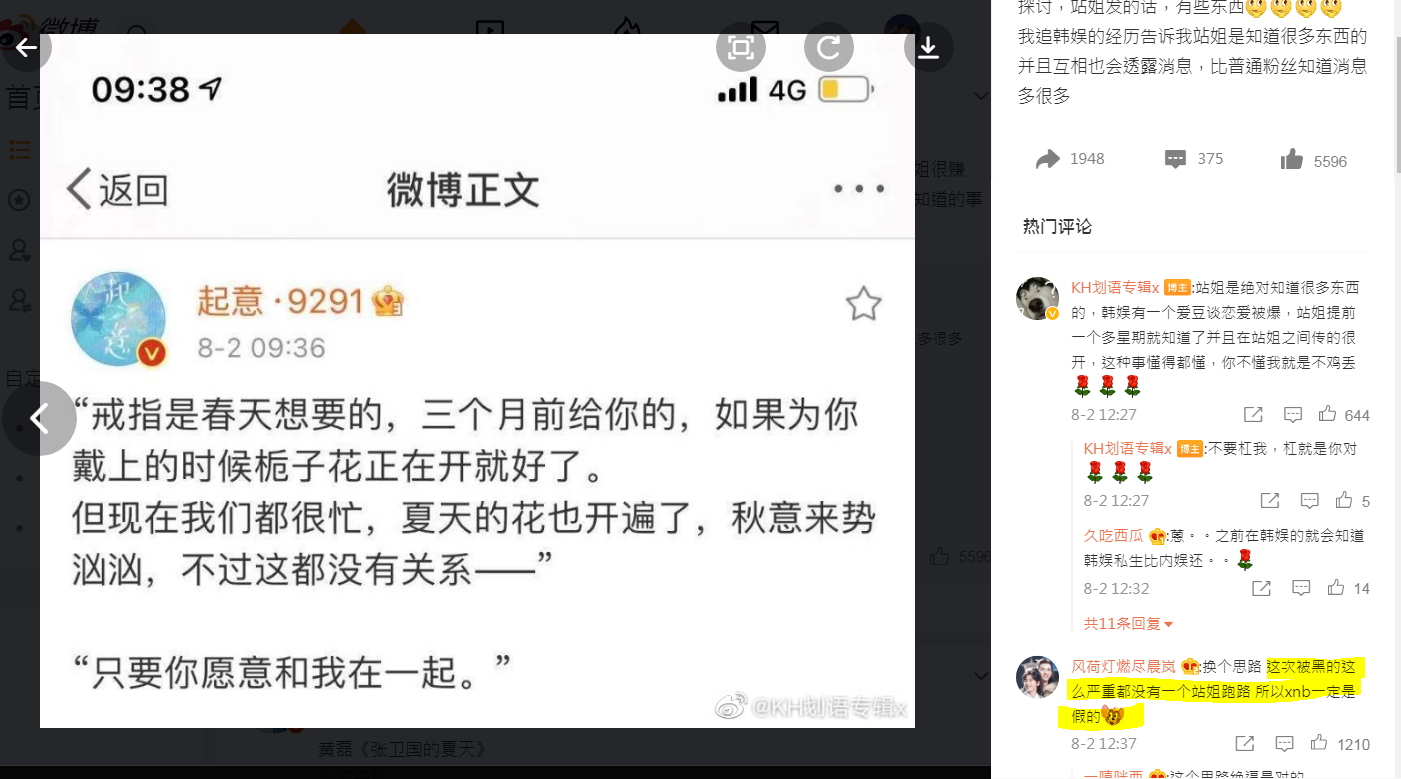Click the repost icon showing 1948
The height and width of the screenshot is (779, 1401).
coord(1048,159)
